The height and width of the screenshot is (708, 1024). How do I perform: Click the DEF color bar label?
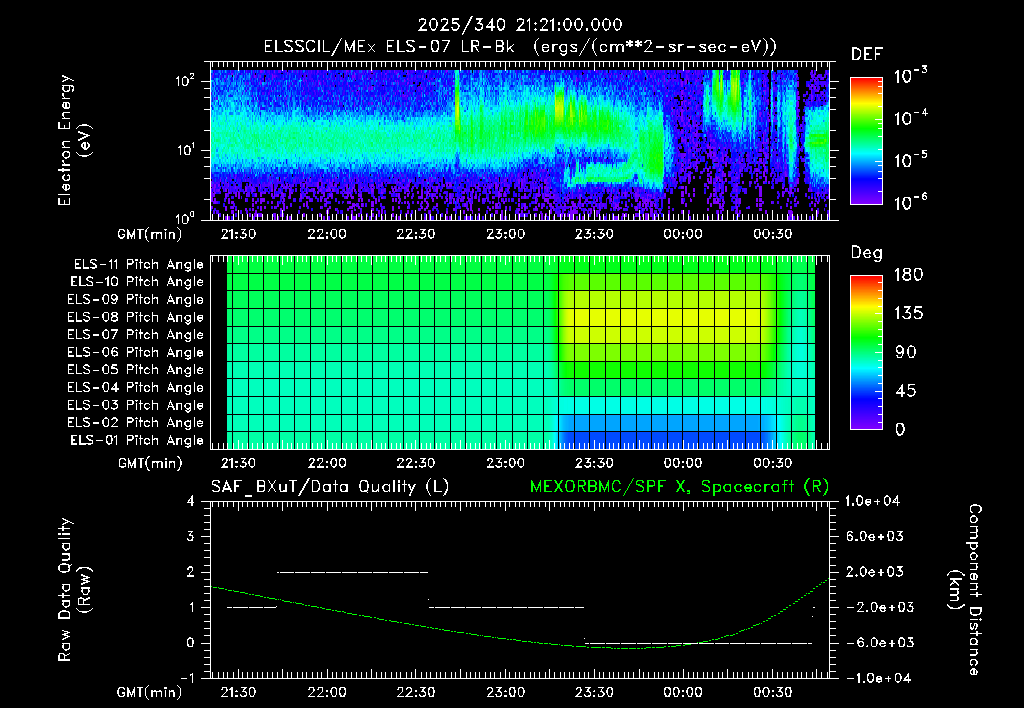click(866, 54)
